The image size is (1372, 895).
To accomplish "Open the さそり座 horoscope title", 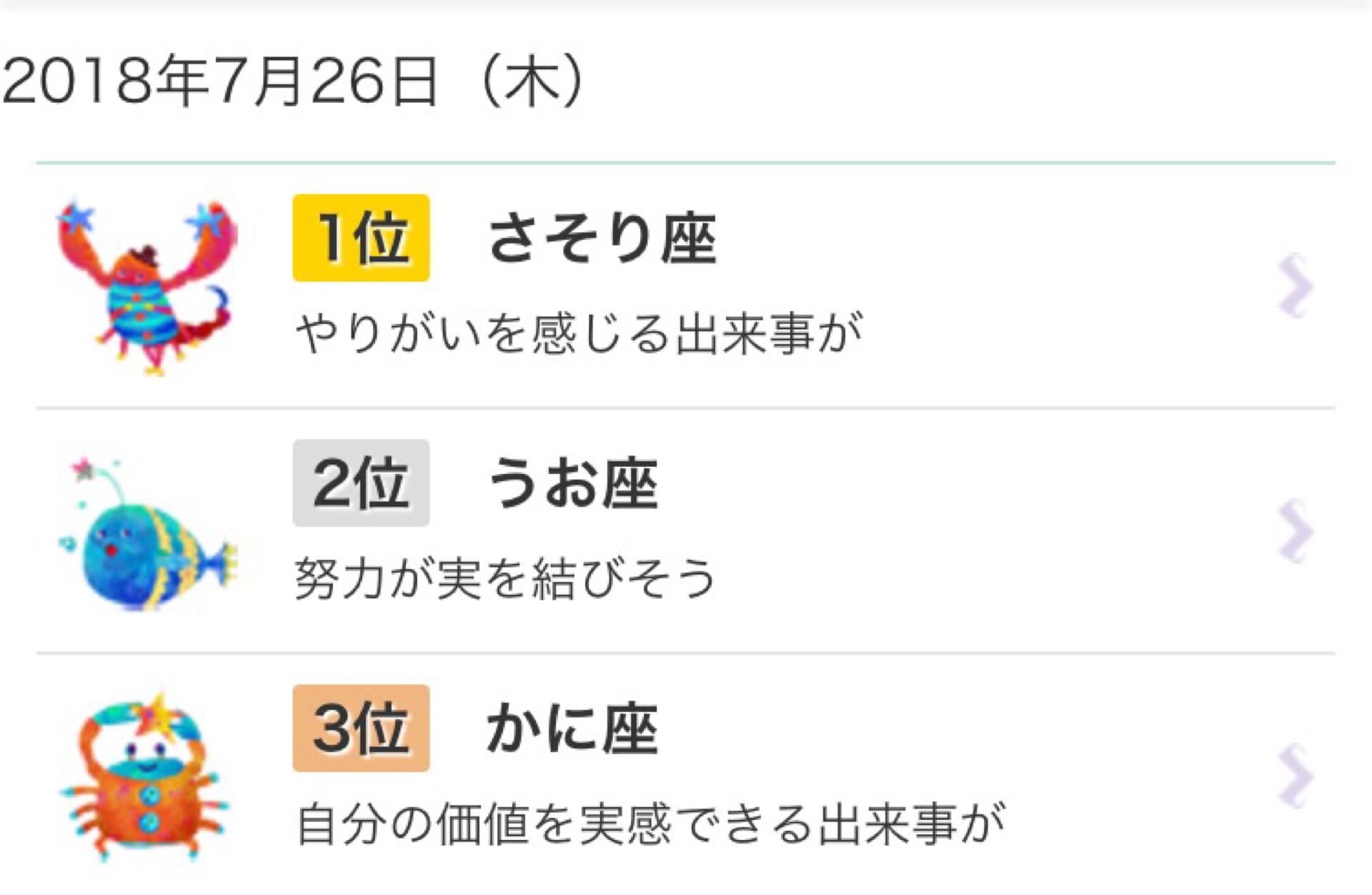I will point(602,239).
